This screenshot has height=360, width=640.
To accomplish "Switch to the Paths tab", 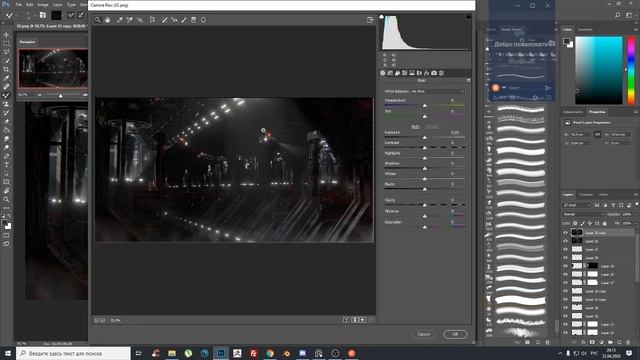I will click(x=603, y=195).
